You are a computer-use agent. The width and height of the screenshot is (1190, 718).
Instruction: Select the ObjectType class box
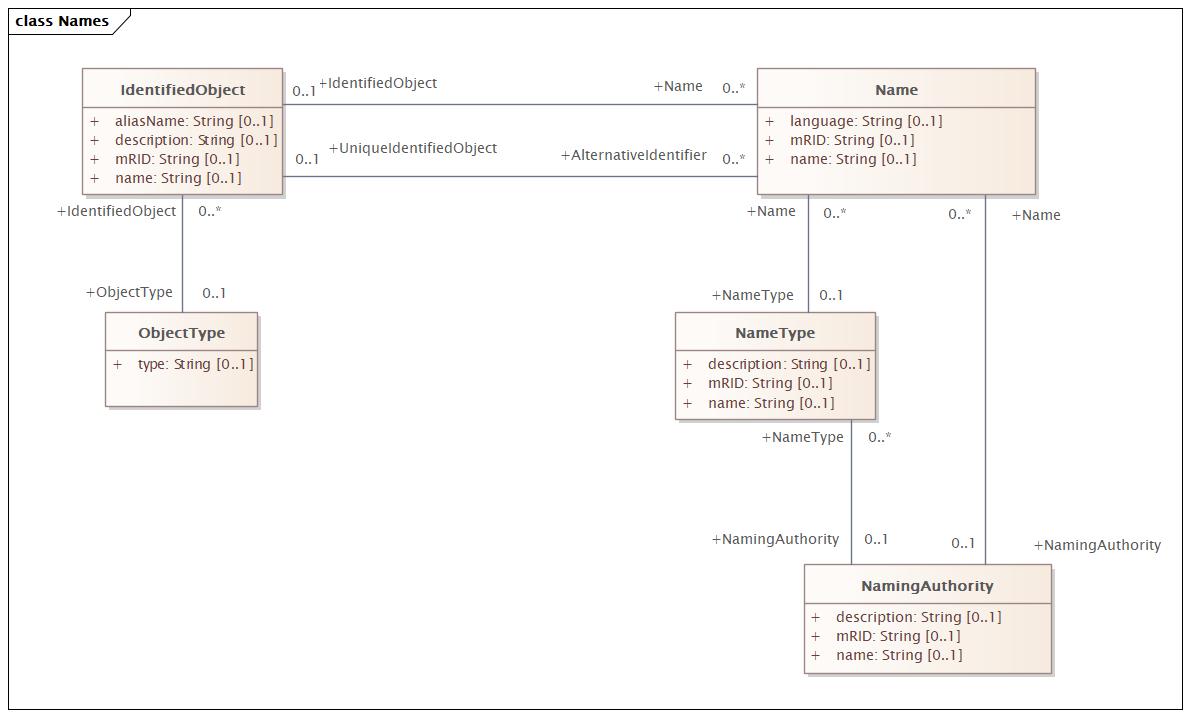click(181, 360)
